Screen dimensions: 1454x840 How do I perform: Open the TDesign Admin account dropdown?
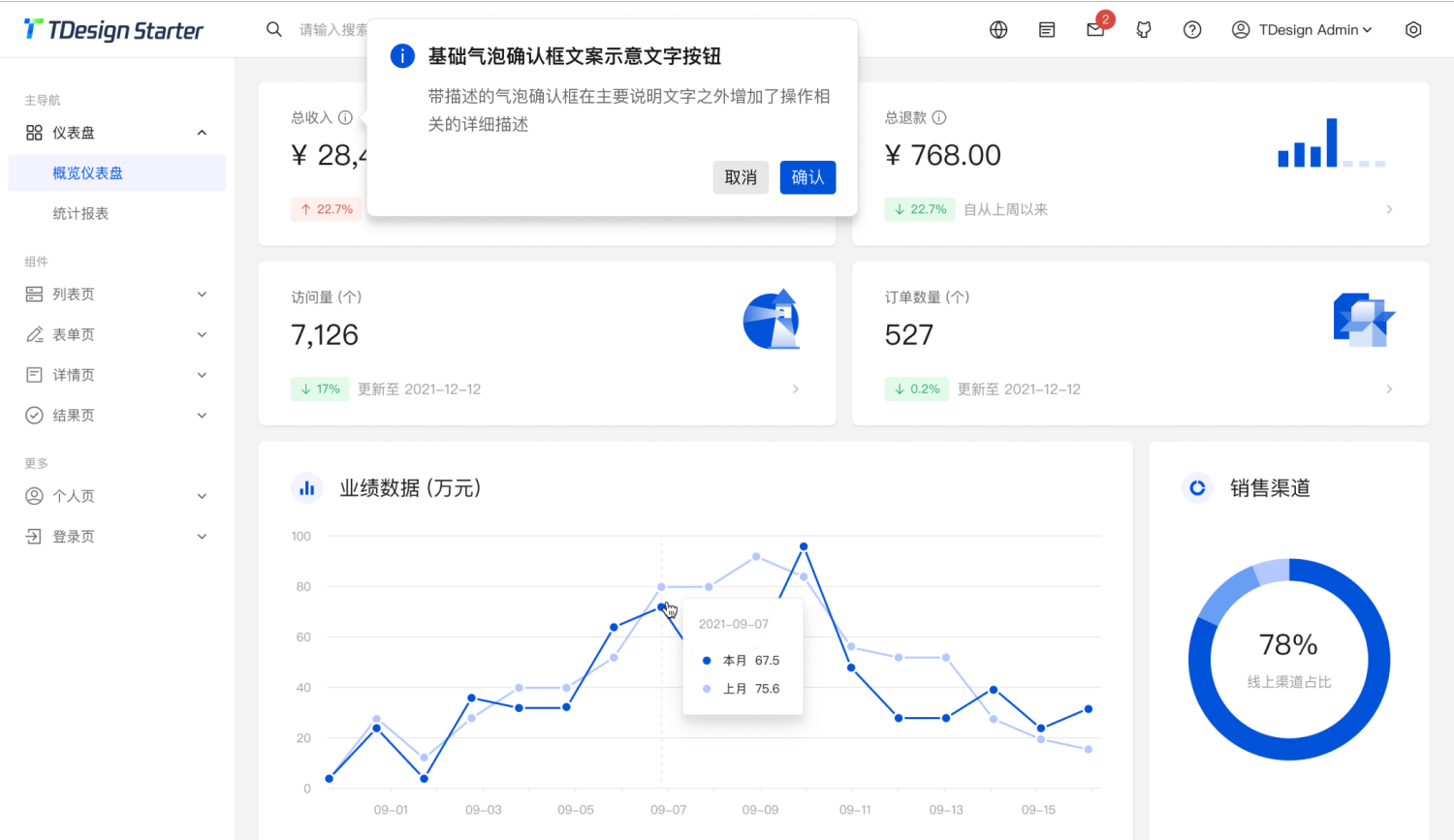(1301, 30)
